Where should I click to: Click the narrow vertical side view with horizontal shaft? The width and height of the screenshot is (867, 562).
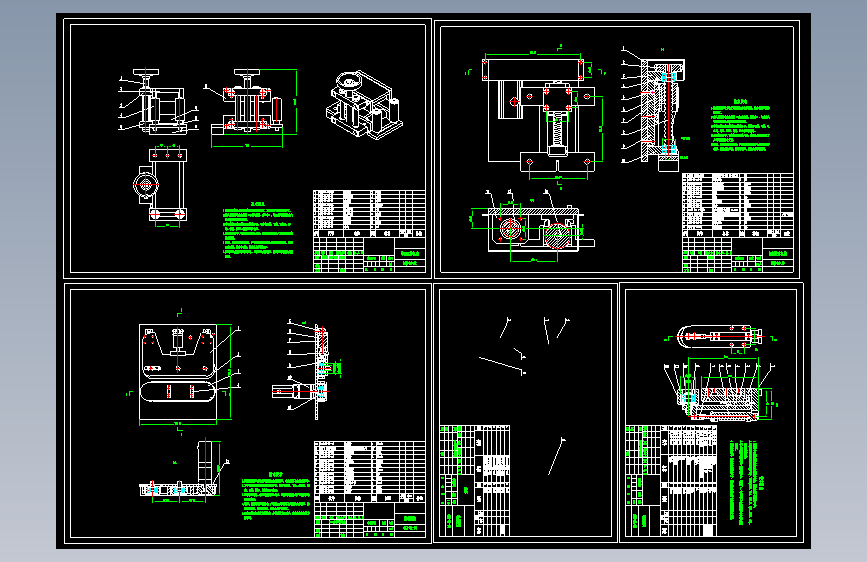(x=307, y=369)
